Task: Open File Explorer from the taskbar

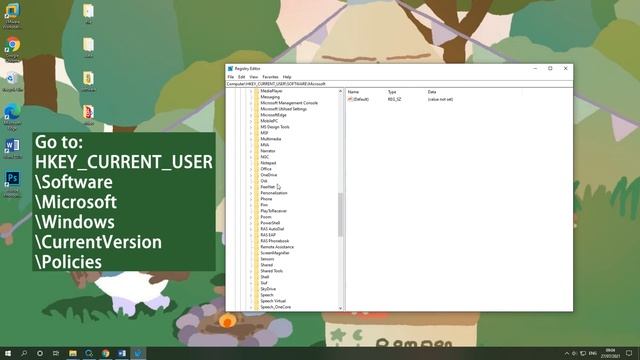Action: tap(73, 353)
